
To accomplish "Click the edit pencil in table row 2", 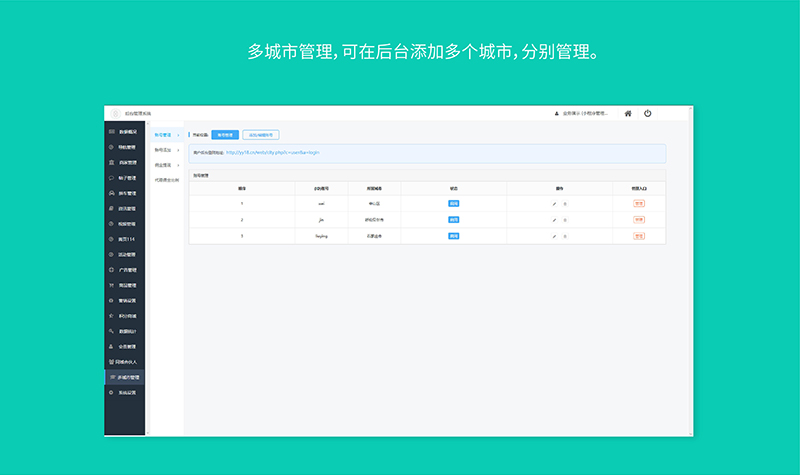I will [554, 220].
